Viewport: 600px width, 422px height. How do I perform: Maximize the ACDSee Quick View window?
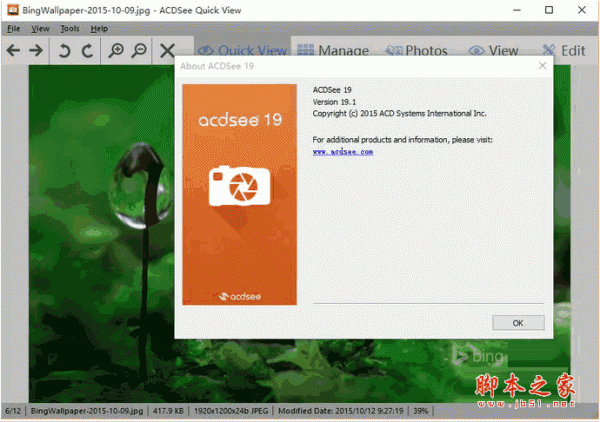(x=549, y=10)
